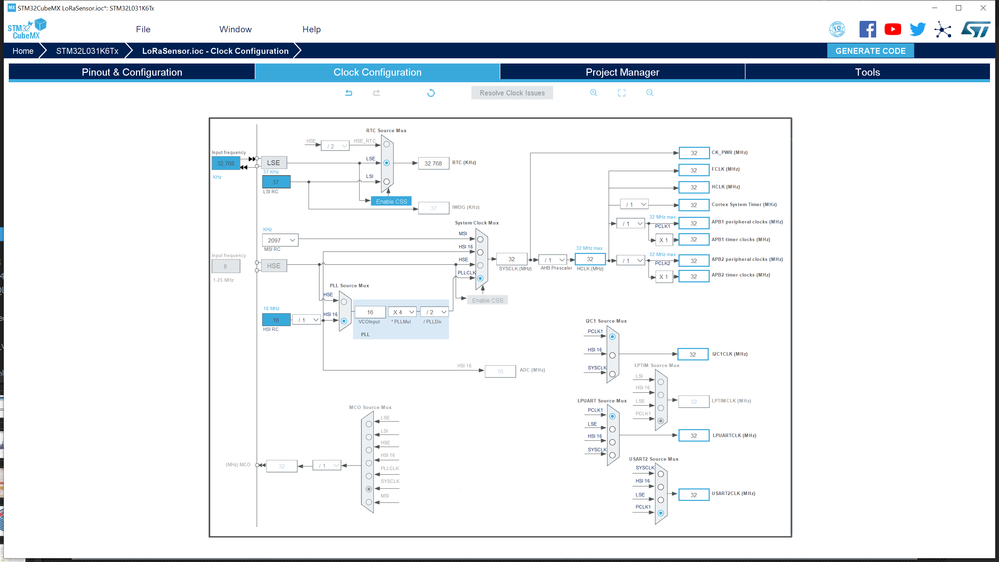Open the ST Facebook page icon
Image resolution: width=999 pixels, height=562 pixels.
[x=867, y=29]
